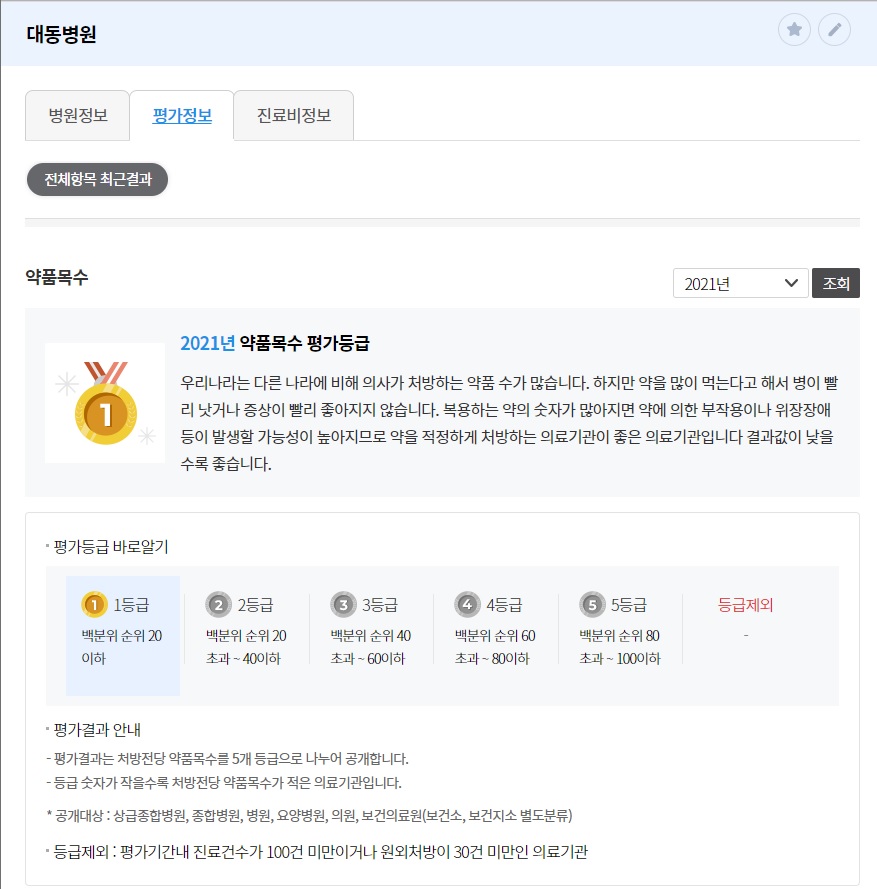Click the gold medal grade image
The height and width of the screenshot is (889, 877).
(105, 403)
